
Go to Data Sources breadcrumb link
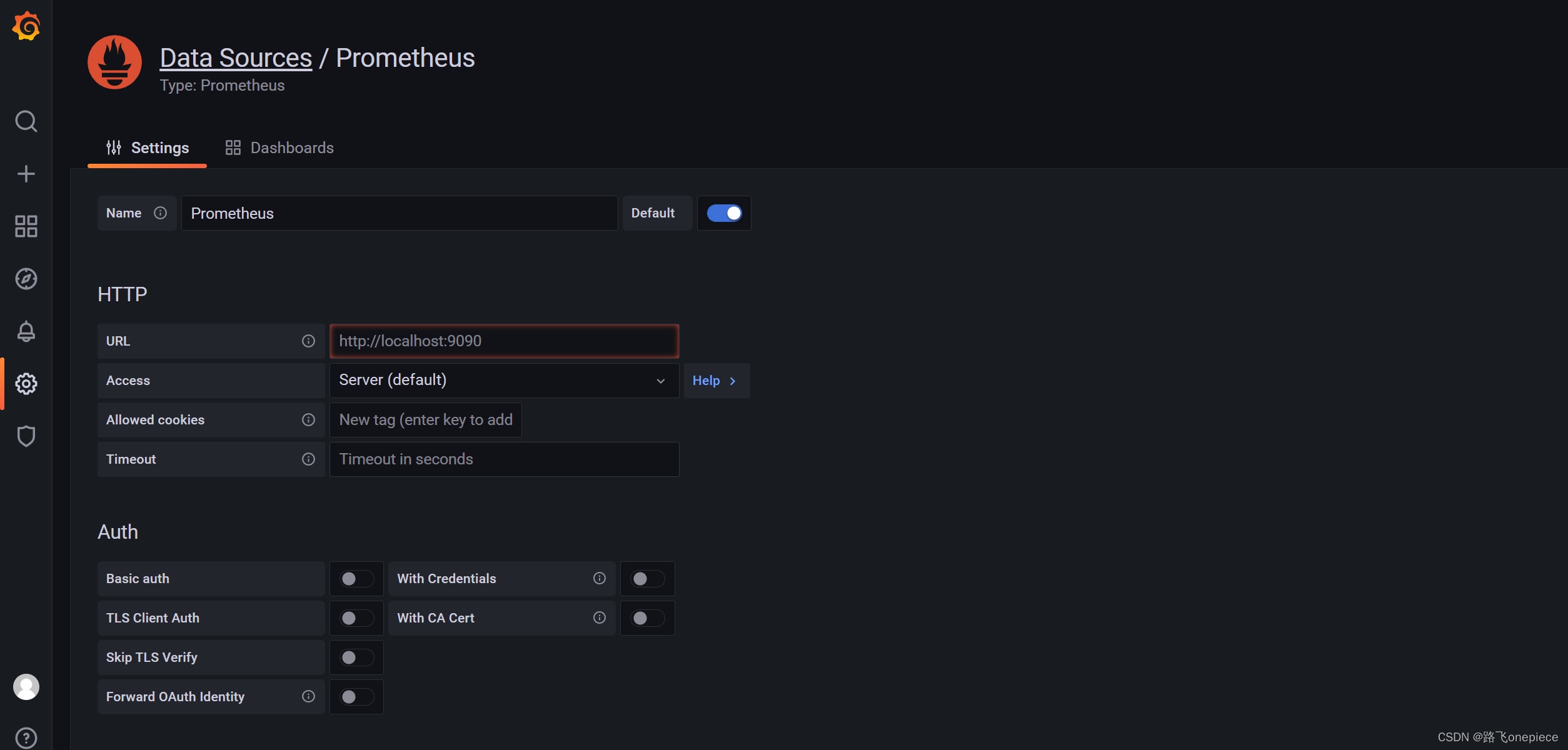click(236, 58)
